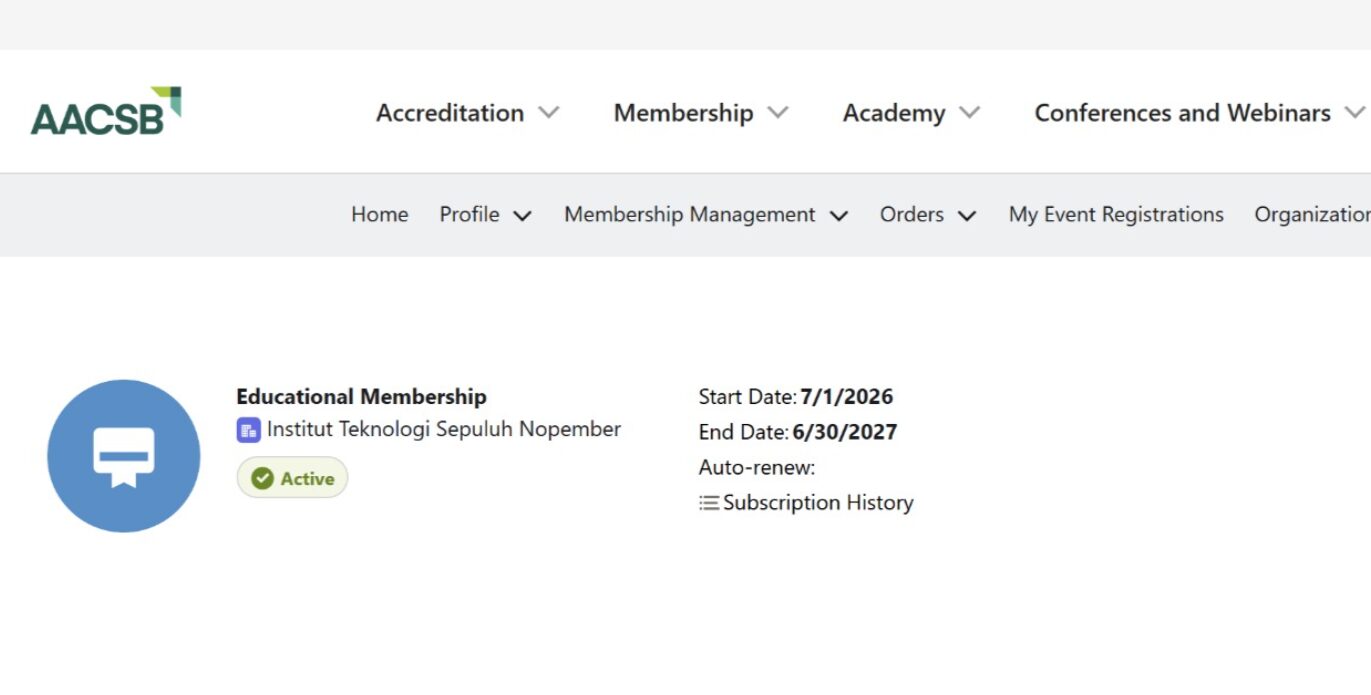This screenshot has width=1371, height=695.
Task: Click the Educational Membership title
Action: click(361, 397)
